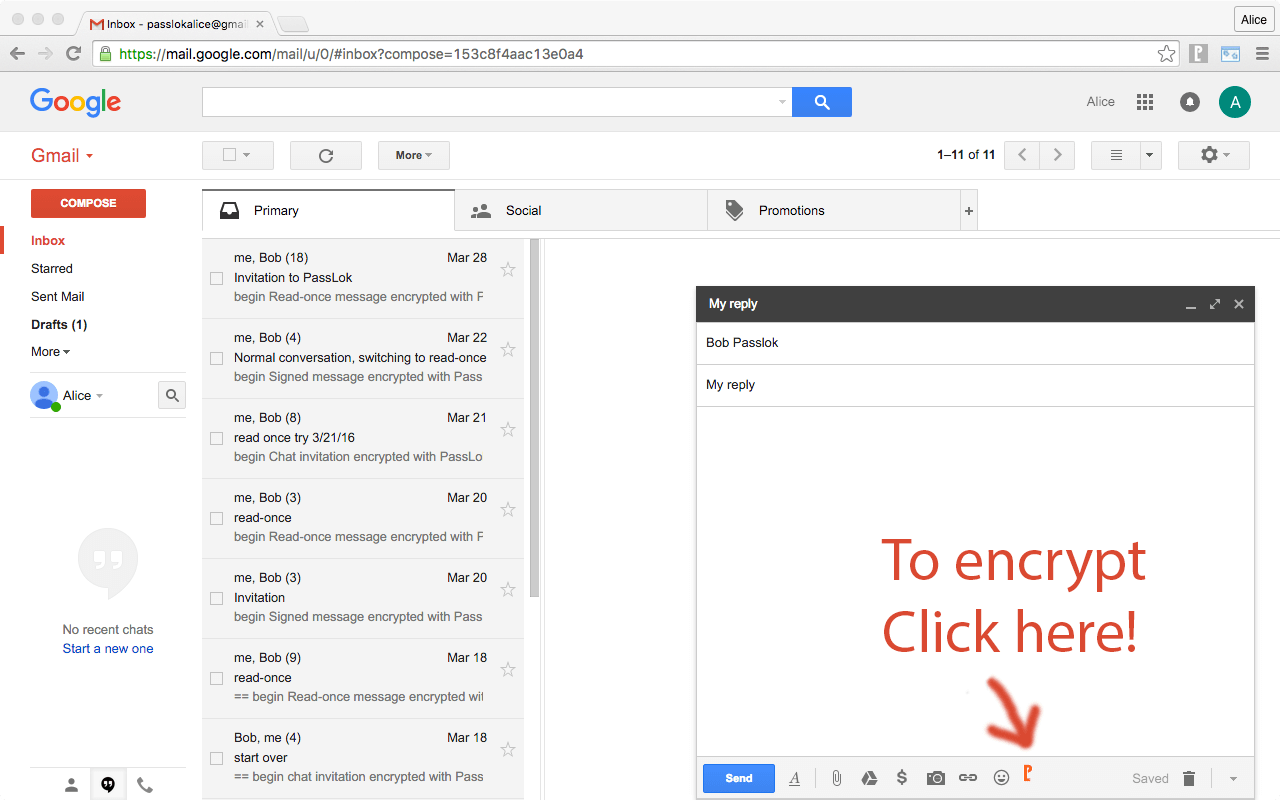The width and height of the screenshot is (1280, 800).
Task: Insert a photo with the camera icon
Action: pyautogui.click(x=935, y=778)
